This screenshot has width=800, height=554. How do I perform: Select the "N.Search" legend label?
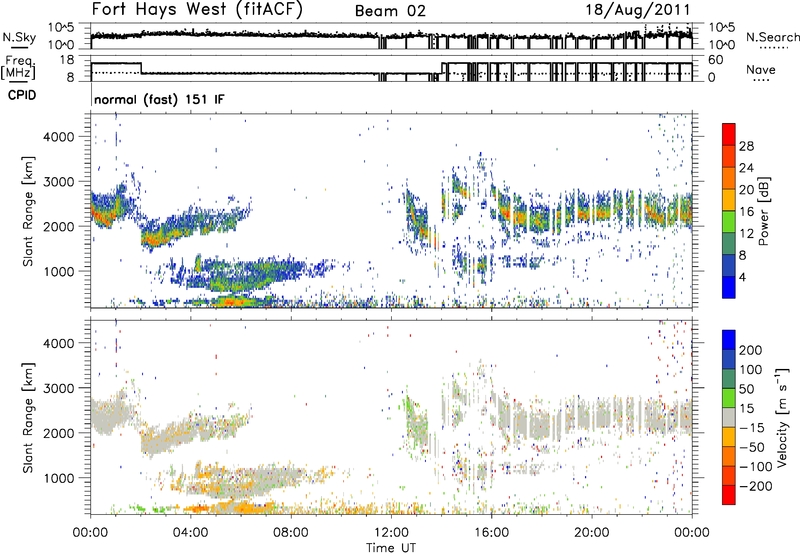772,37
